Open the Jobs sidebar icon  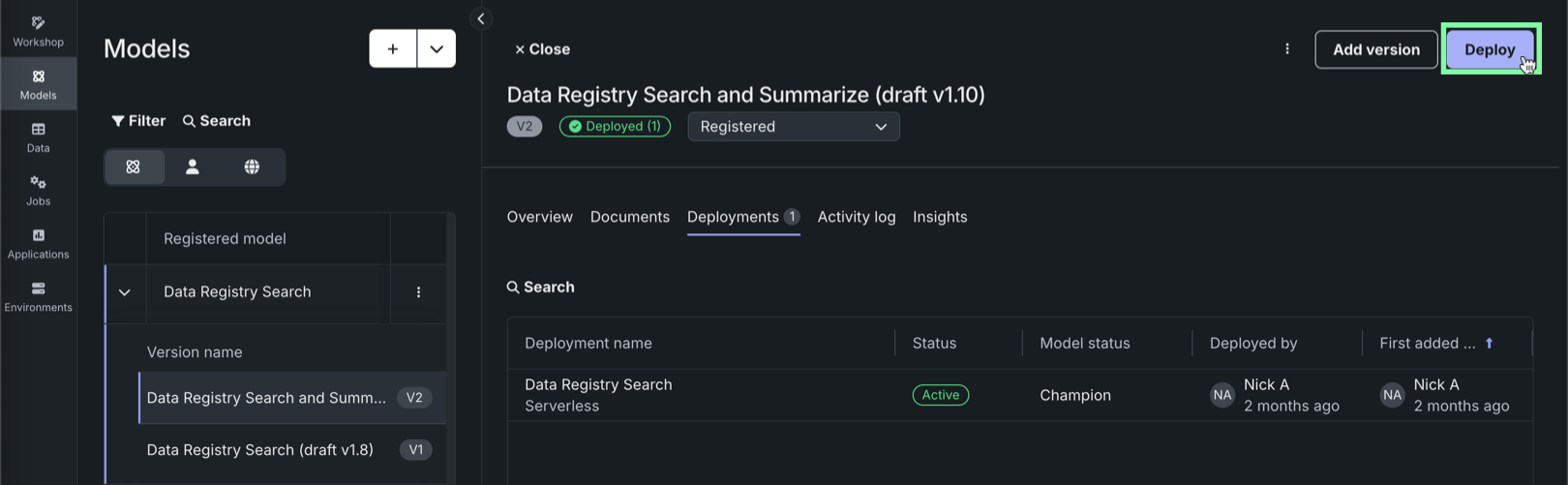click(38, 190)
